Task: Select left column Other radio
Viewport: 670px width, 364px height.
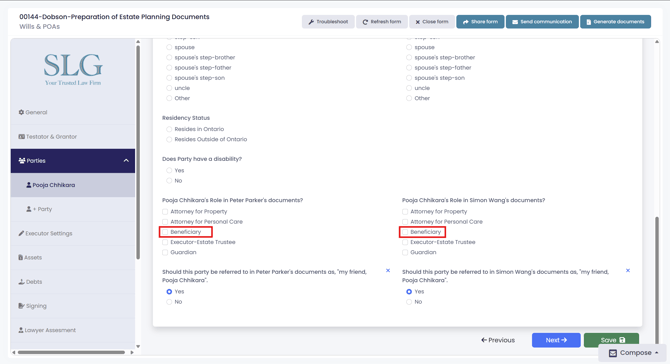Action: point(169,98)
